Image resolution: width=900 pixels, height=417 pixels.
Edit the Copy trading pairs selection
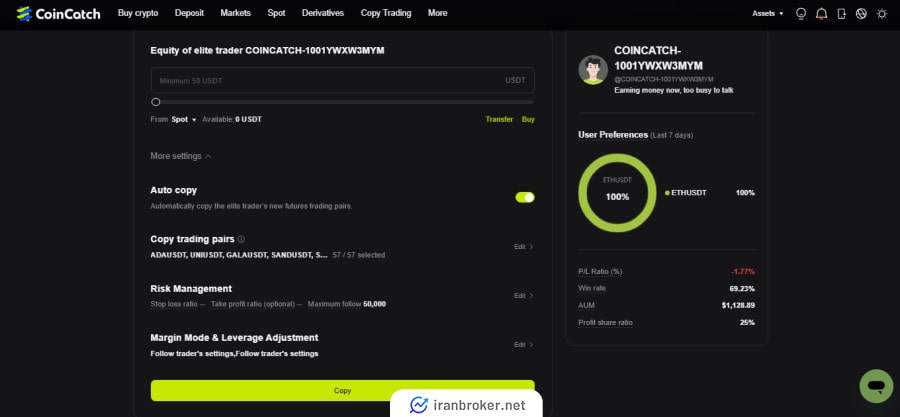click(523, 247)
